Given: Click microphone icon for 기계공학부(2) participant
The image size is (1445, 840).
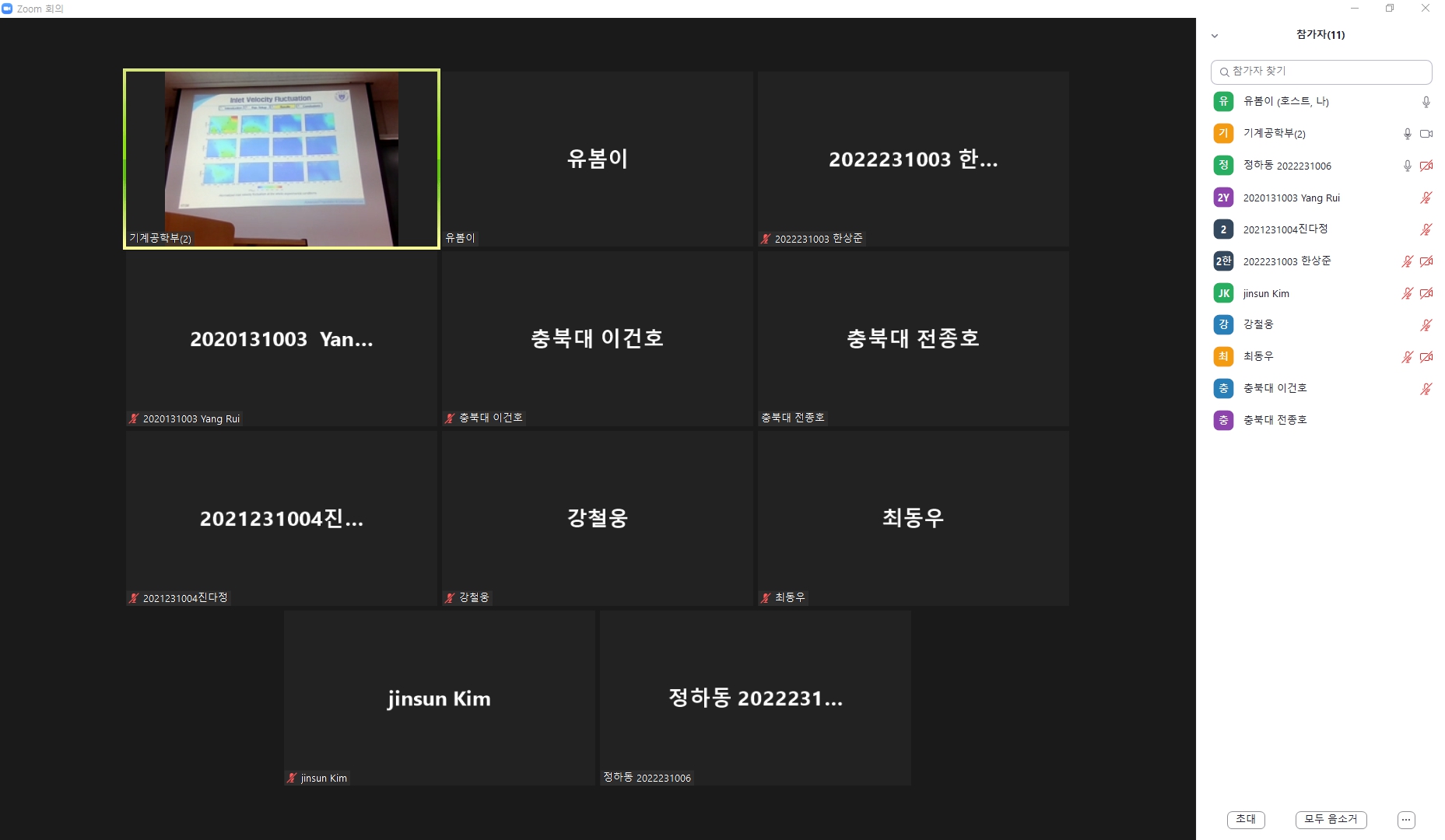Looking at the screenshot, I should click(1407, 134).
